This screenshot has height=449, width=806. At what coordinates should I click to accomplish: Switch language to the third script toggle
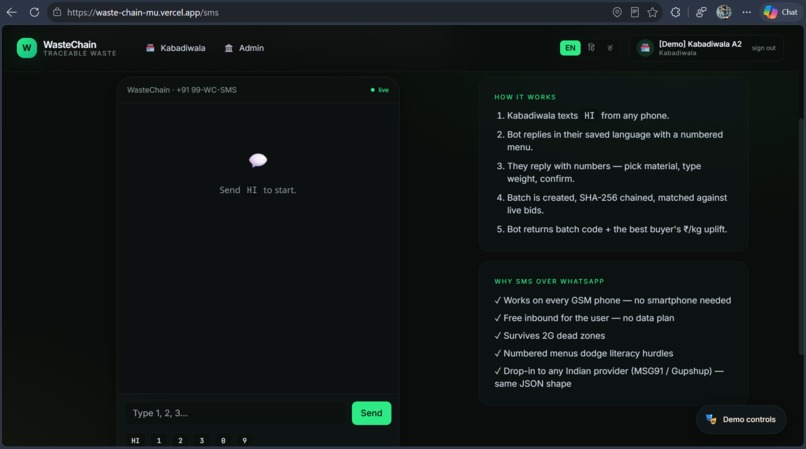pyautogui.click(x=610, y=48)
